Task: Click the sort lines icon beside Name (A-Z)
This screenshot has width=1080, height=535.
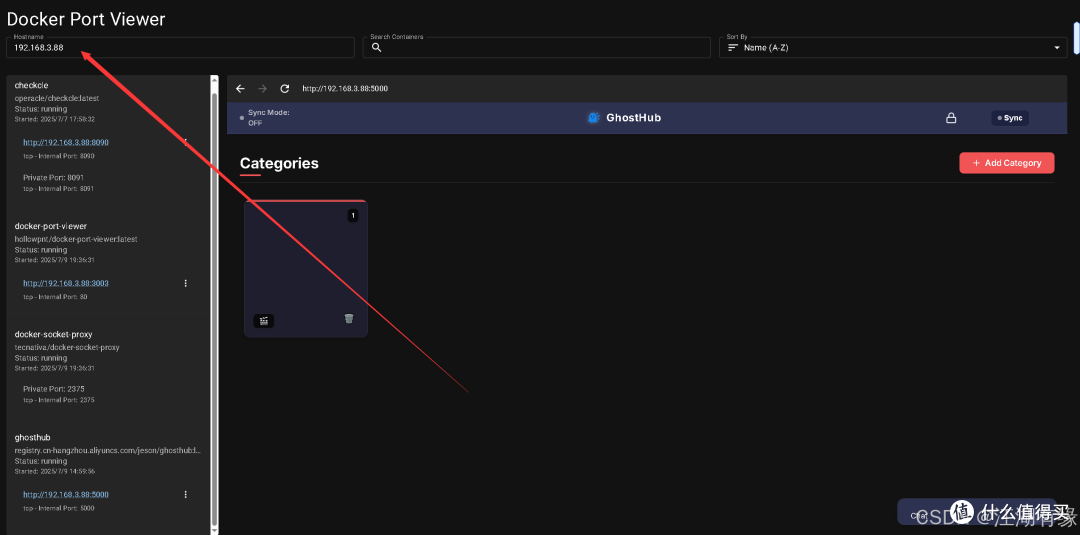Action: coord(733,48)
